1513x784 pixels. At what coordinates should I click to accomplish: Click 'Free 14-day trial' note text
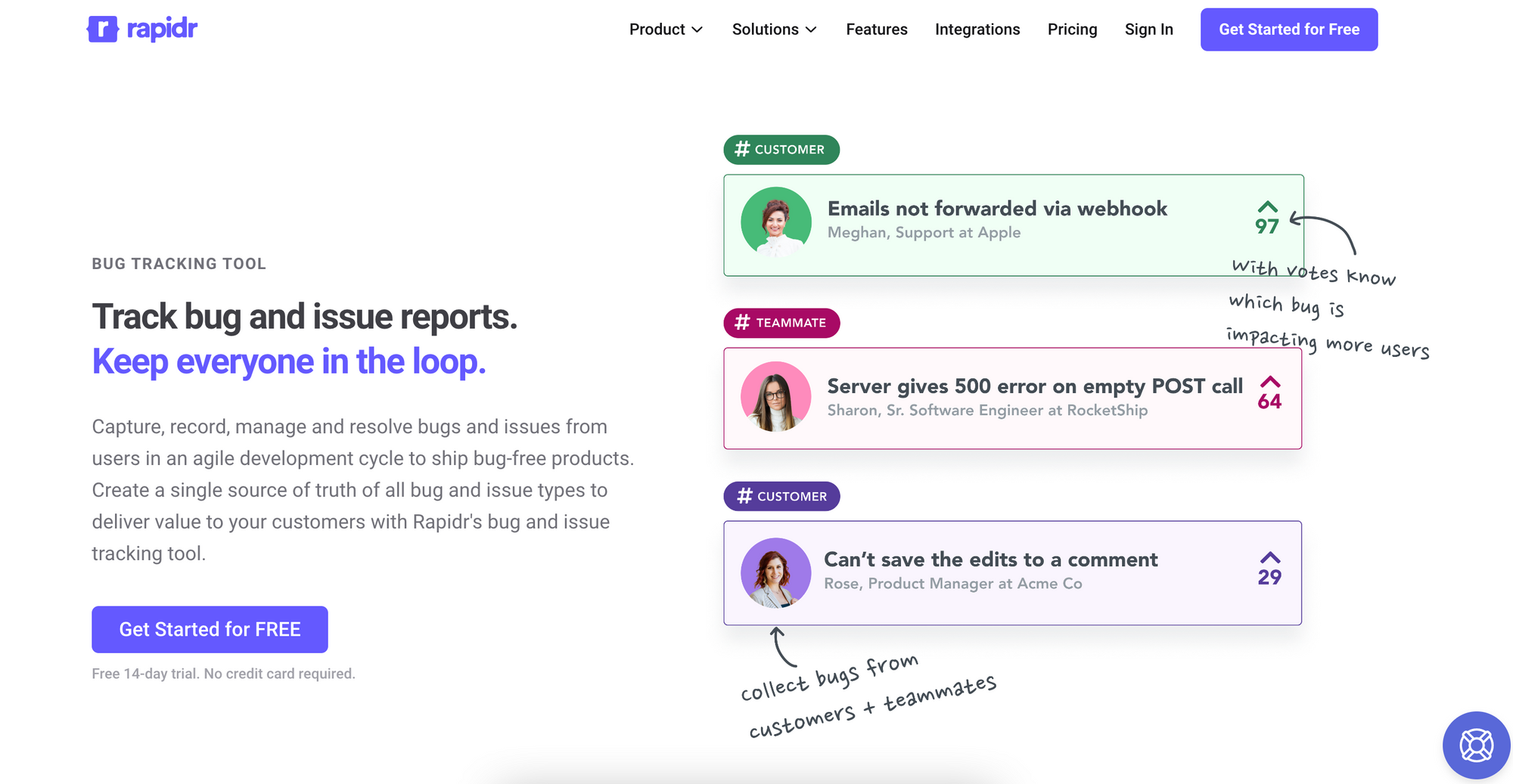[223, 674]
